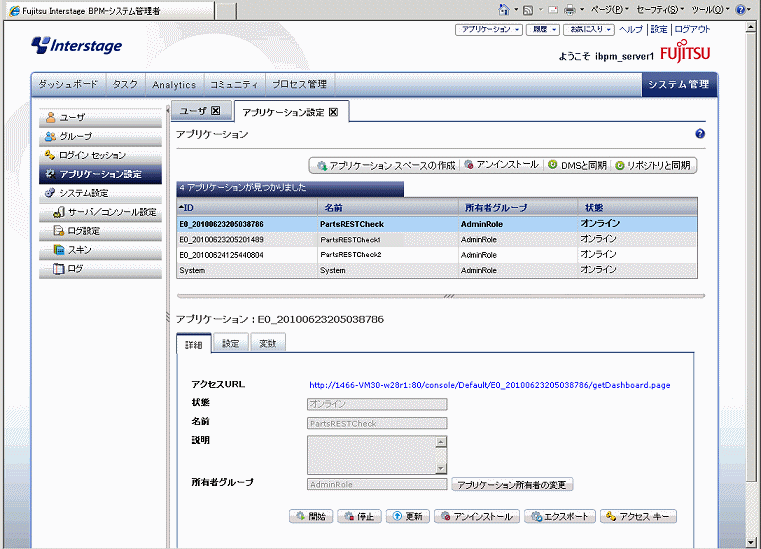Screen dimensions: 761x549
Task: Click the 更新 button
Action: click(408, 516)
